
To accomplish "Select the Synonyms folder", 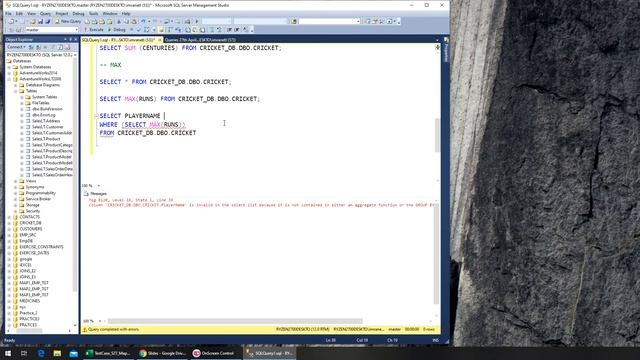I will click(35, 187).
